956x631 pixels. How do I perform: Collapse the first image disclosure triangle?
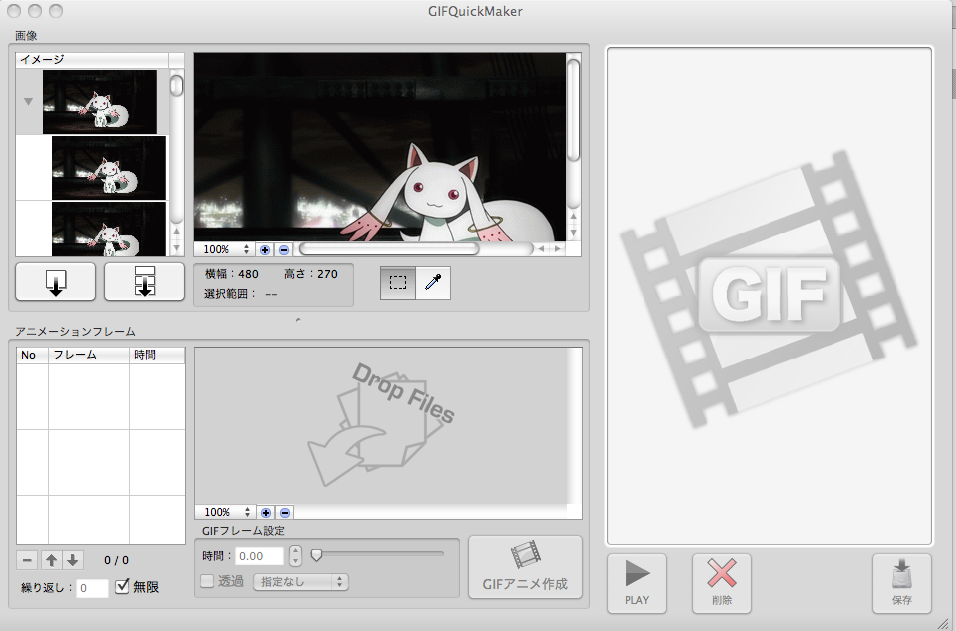(28, 102)
